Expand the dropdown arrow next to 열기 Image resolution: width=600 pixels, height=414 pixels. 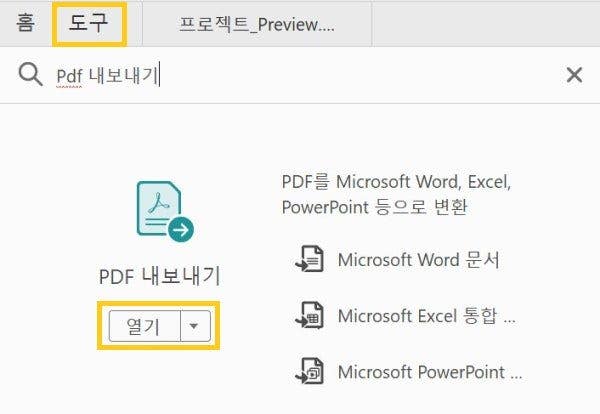pos(195,326)
